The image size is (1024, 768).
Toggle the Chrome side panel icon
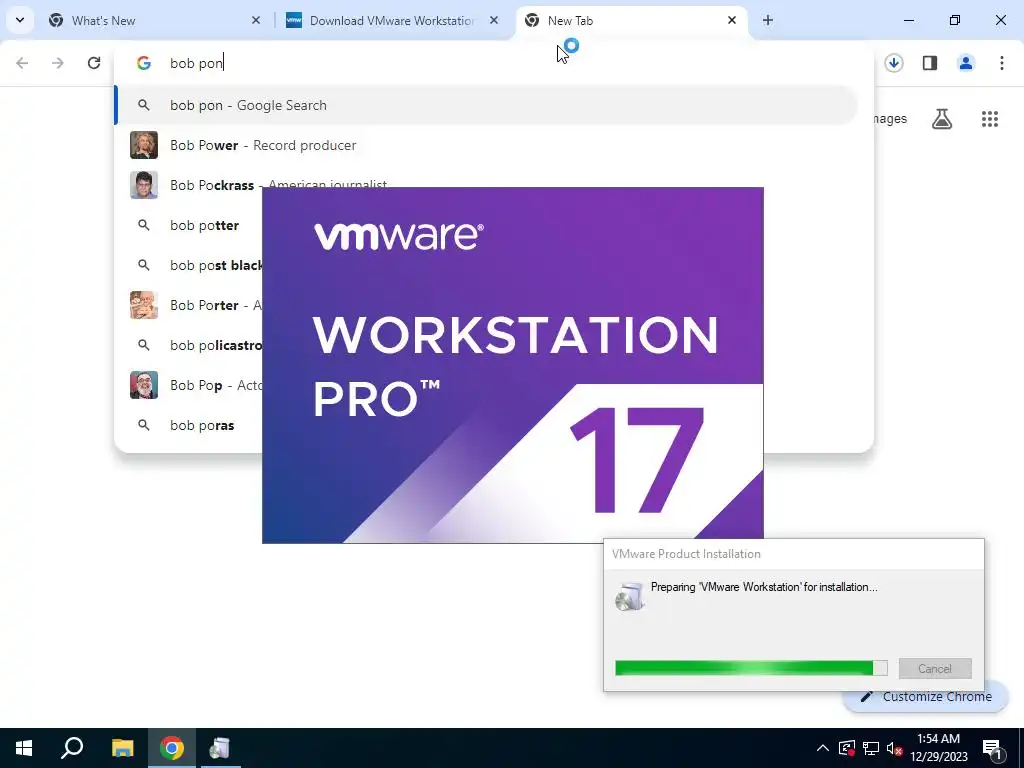click(x=930, y=63)
